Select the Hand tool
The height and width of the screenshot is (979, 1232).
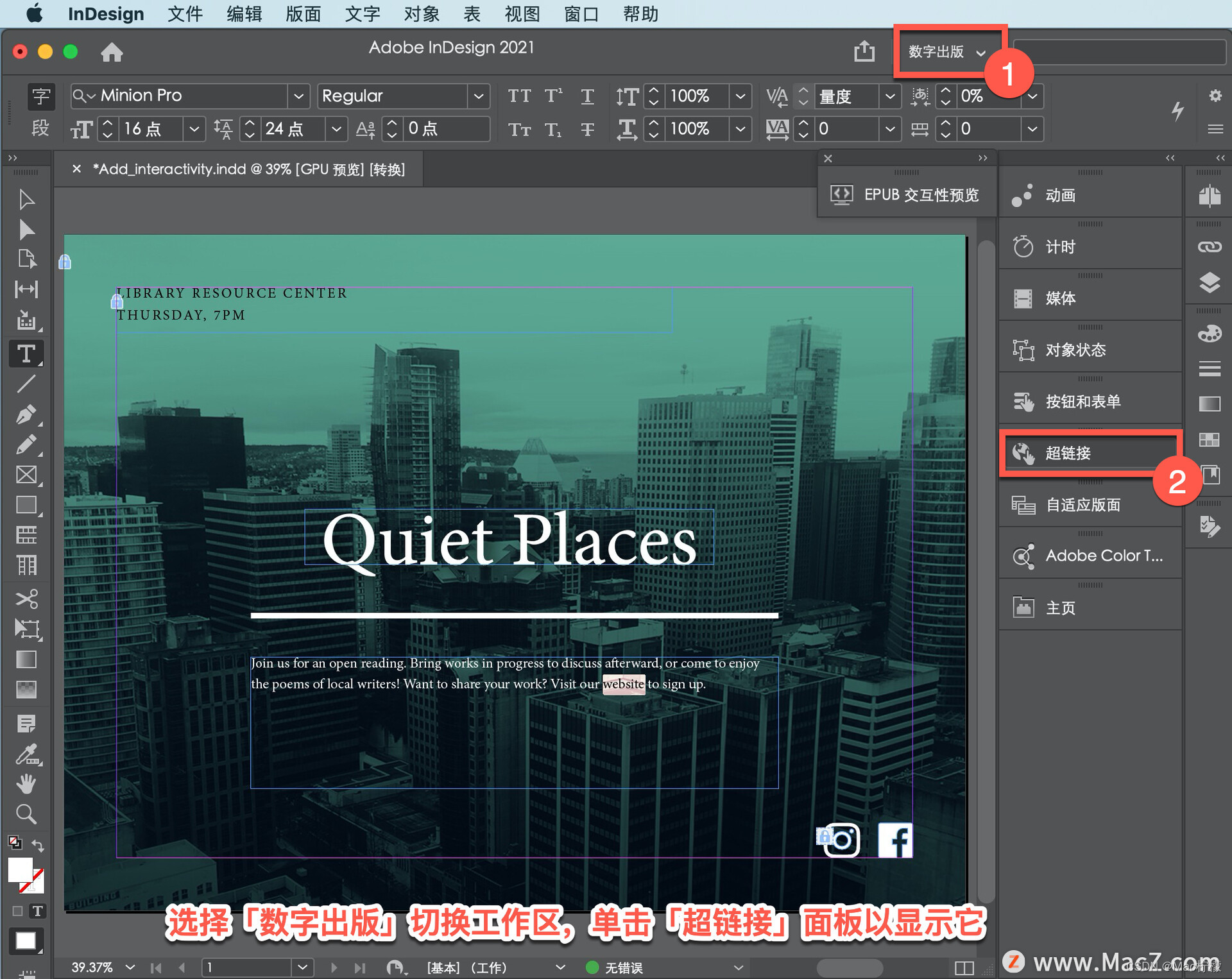click(26, 783)
